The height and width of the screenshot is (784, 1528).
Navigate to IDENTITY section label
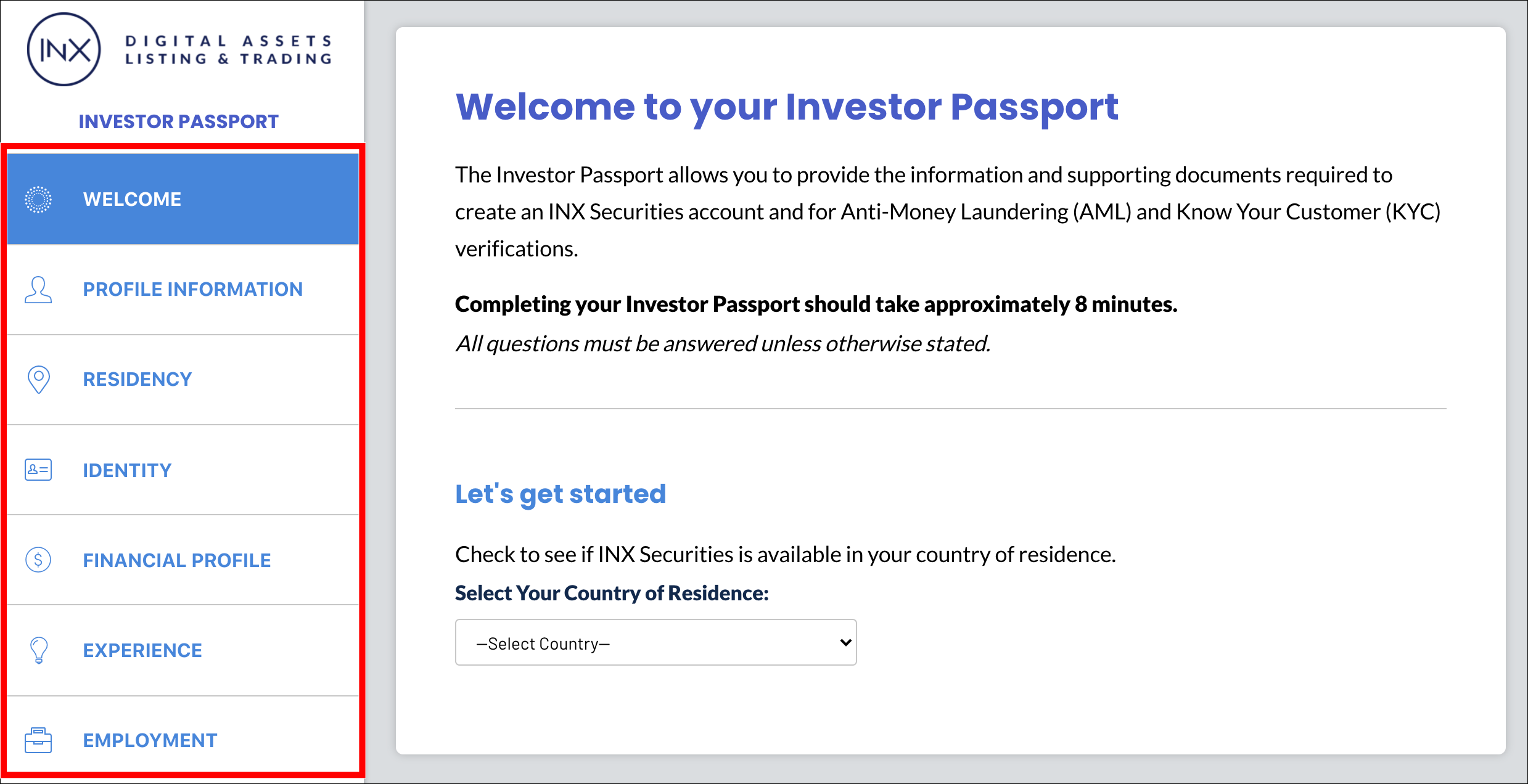127,470
